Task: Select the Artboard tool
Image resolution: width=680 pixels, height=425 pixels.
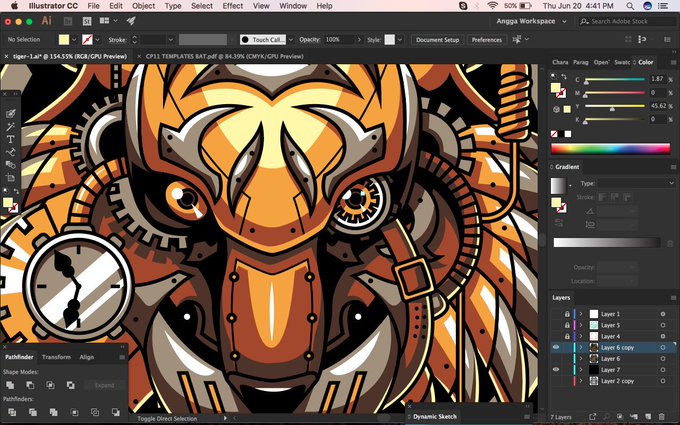Action: click(x=10, y=177)
